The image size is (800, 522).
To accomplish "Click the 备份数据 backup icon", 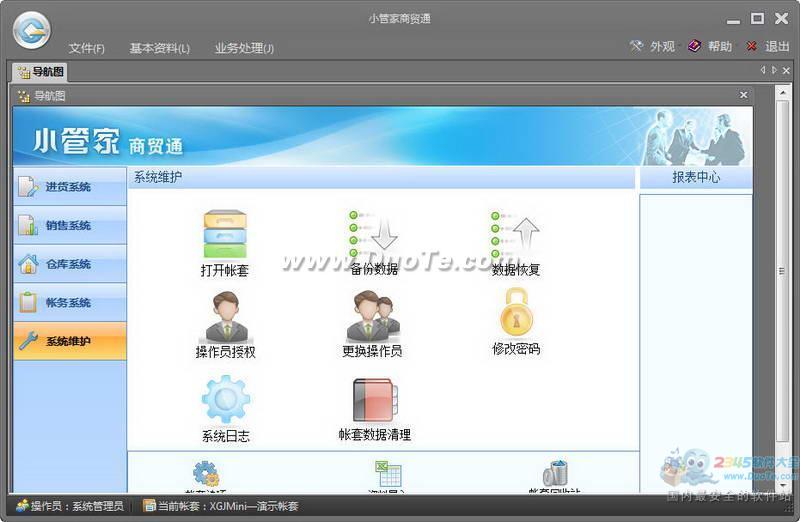I will (373, 234).
